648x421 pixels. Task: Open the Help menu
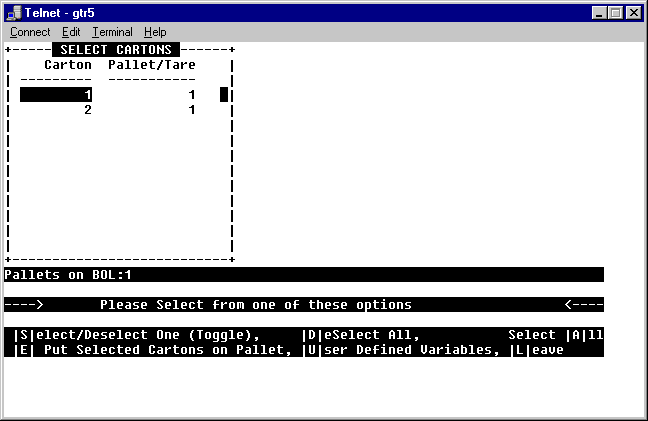click(155, 32)
